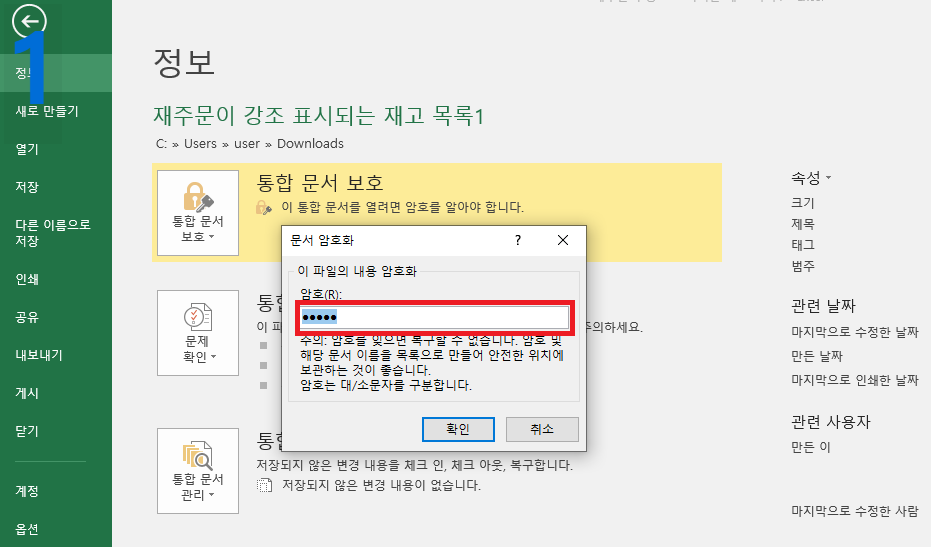Choose 다른 이름으로 저장 in sidebar
Screen dimensions: 931x547
click(x=53, y=233)
